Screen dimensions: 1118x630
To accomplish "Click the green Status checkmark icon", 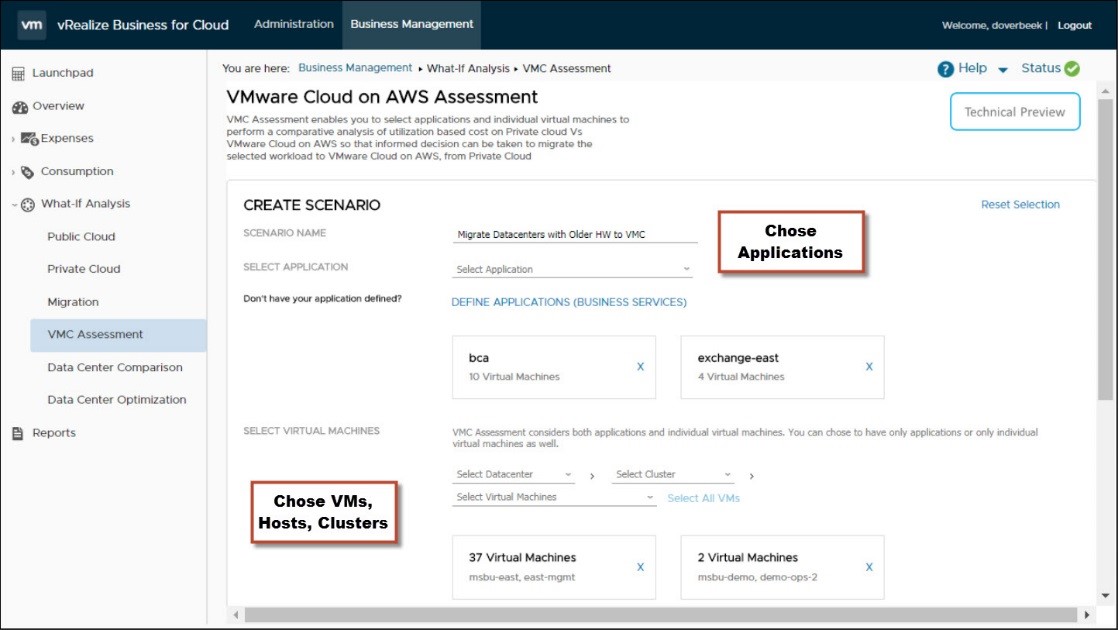I will (1072, 68).
